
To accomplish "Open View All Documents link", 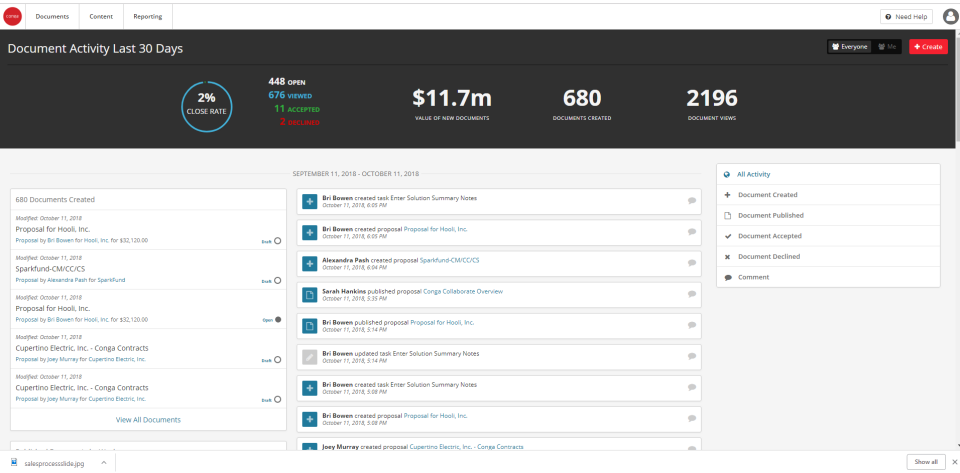I will [148, 420].
